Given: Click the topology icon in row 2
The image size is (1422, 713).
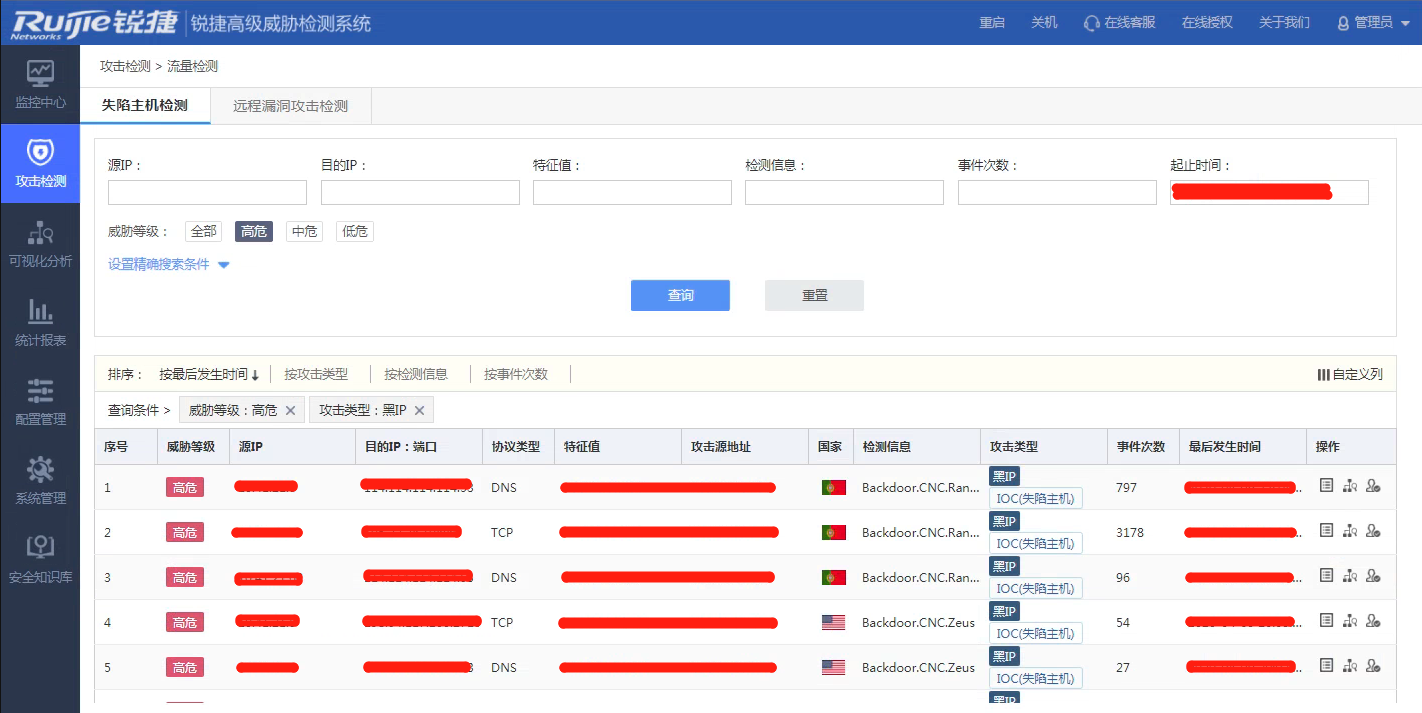Looking at the screenshot, I should tap(1350, 531).
